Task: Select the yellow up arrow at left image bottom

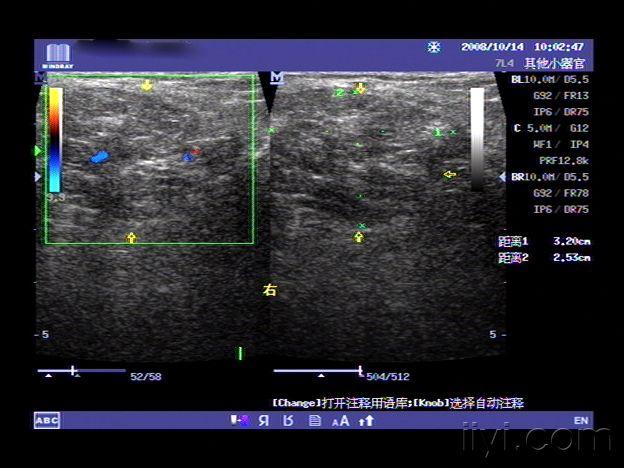Action: click(131, 238)
